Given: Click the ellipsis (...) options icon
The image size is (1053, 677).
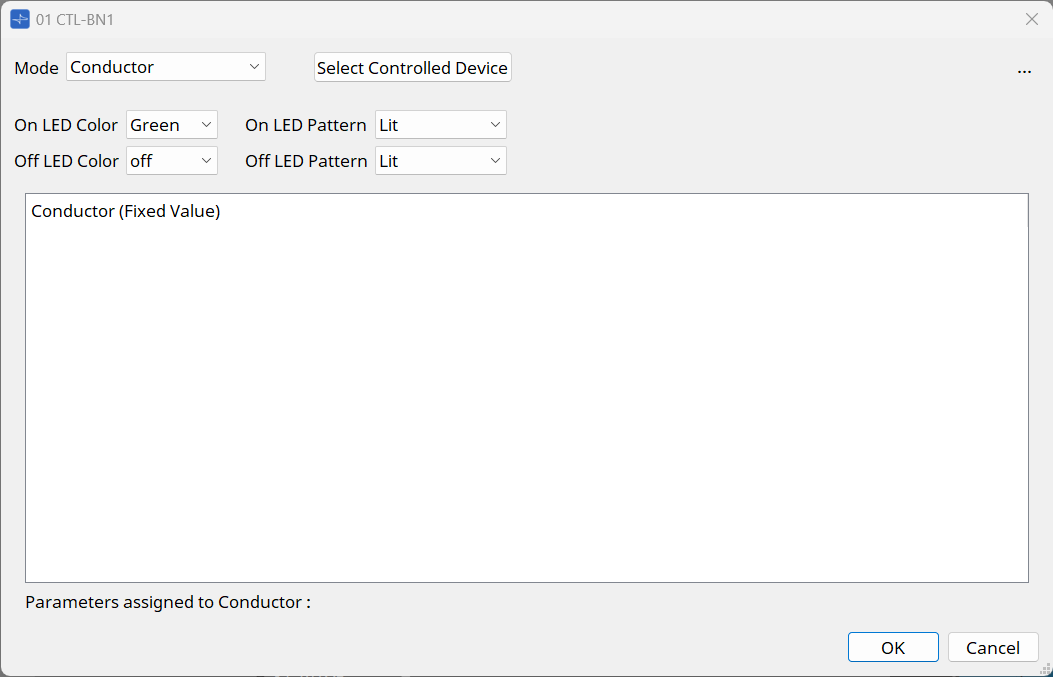Looking at the screenshot, I should click(1024, 70).
